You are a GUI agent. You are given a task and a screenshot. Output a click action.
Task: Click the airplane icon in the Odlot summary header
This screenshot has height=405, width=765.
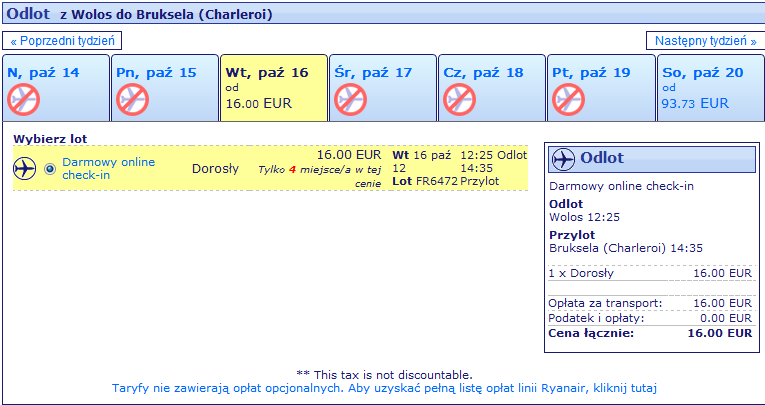click(563, 159)
